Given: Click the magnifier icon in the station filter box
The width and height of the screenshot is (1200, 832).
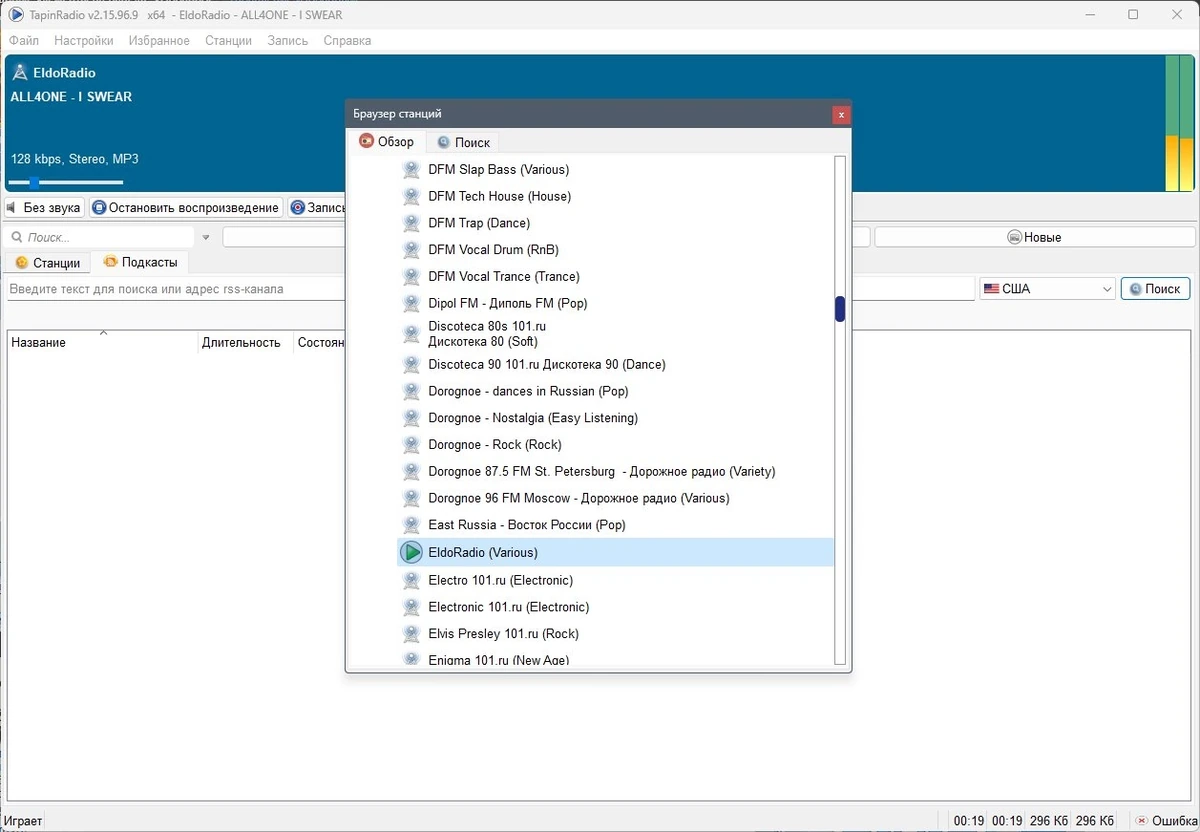Looking at the screenshot, I should point(17,238).
